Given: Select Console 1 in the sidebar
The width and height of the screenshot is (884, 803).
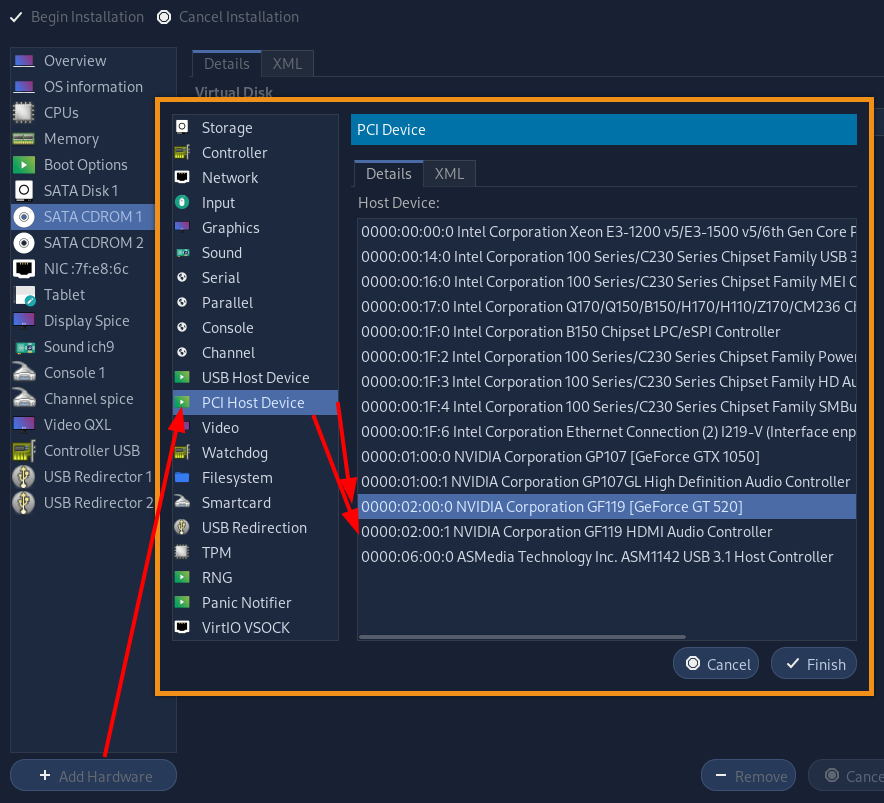Looking at the screenshot, I should pyautogui.click(x=82, y=372).
